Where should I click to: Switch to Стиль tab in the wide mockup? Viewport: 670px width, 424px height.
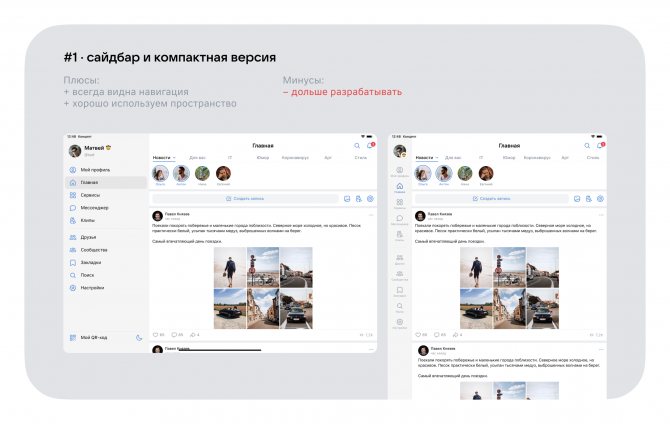tap(361, 158)
